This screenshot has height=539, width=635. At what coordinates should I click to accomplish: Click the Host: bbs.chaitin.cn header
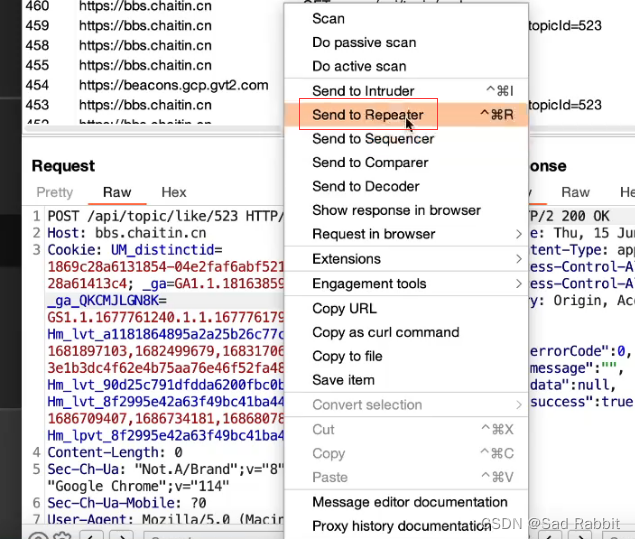127,233
